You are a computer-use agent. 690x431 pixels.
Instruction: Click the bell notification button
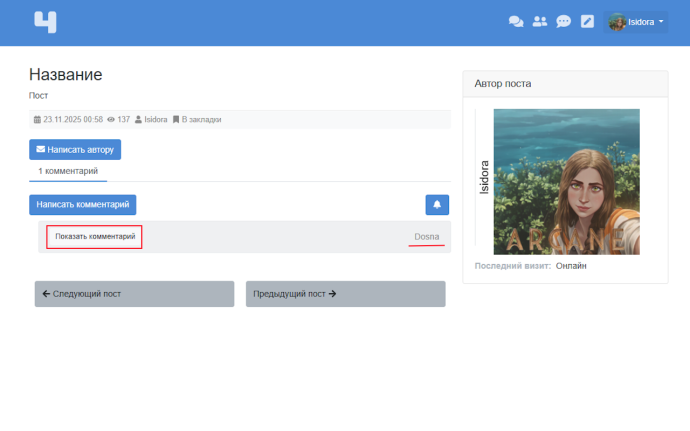tap(437, 204)
